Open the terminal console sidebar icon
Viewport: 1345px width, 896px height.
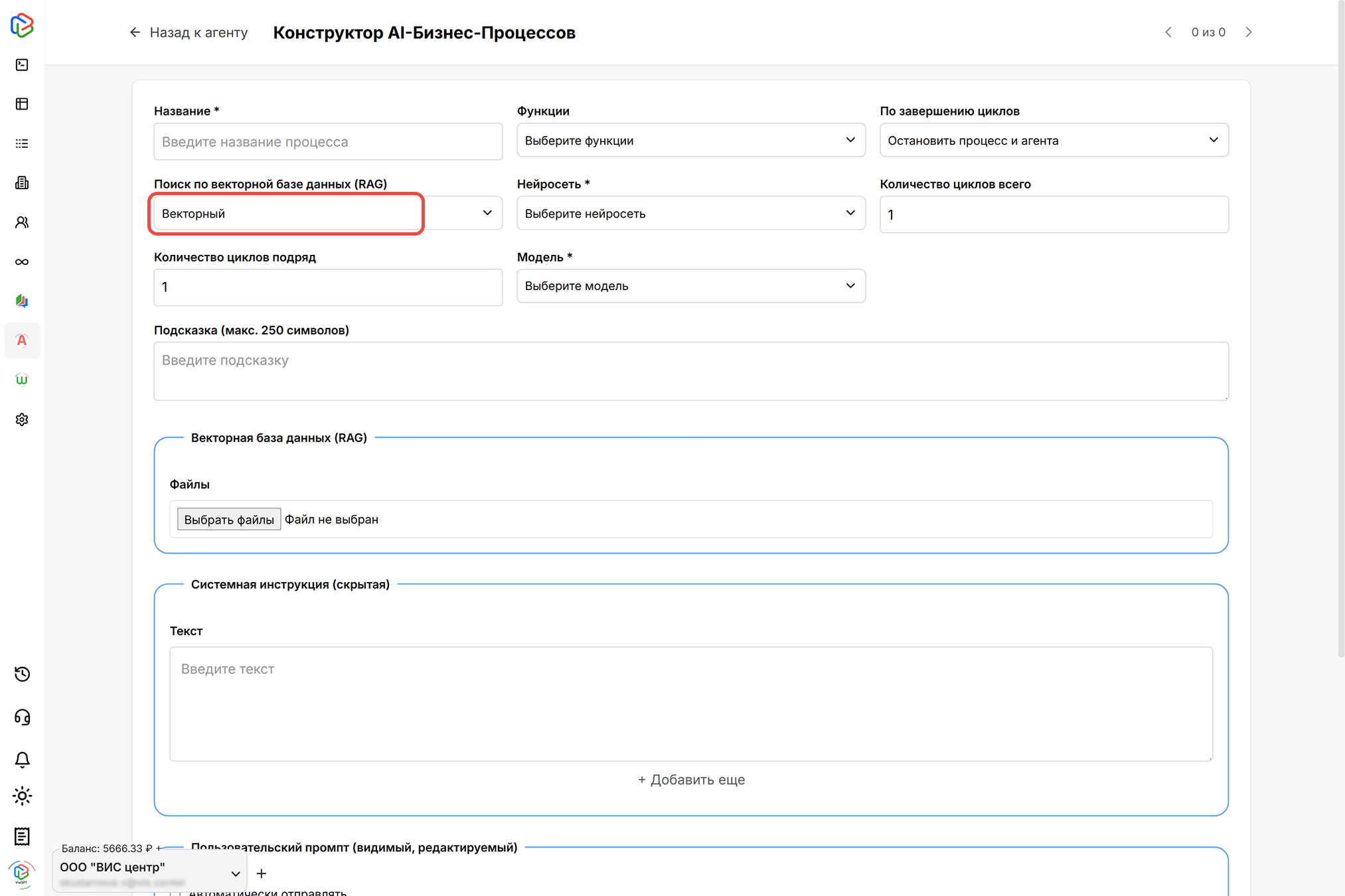[22, 64]
